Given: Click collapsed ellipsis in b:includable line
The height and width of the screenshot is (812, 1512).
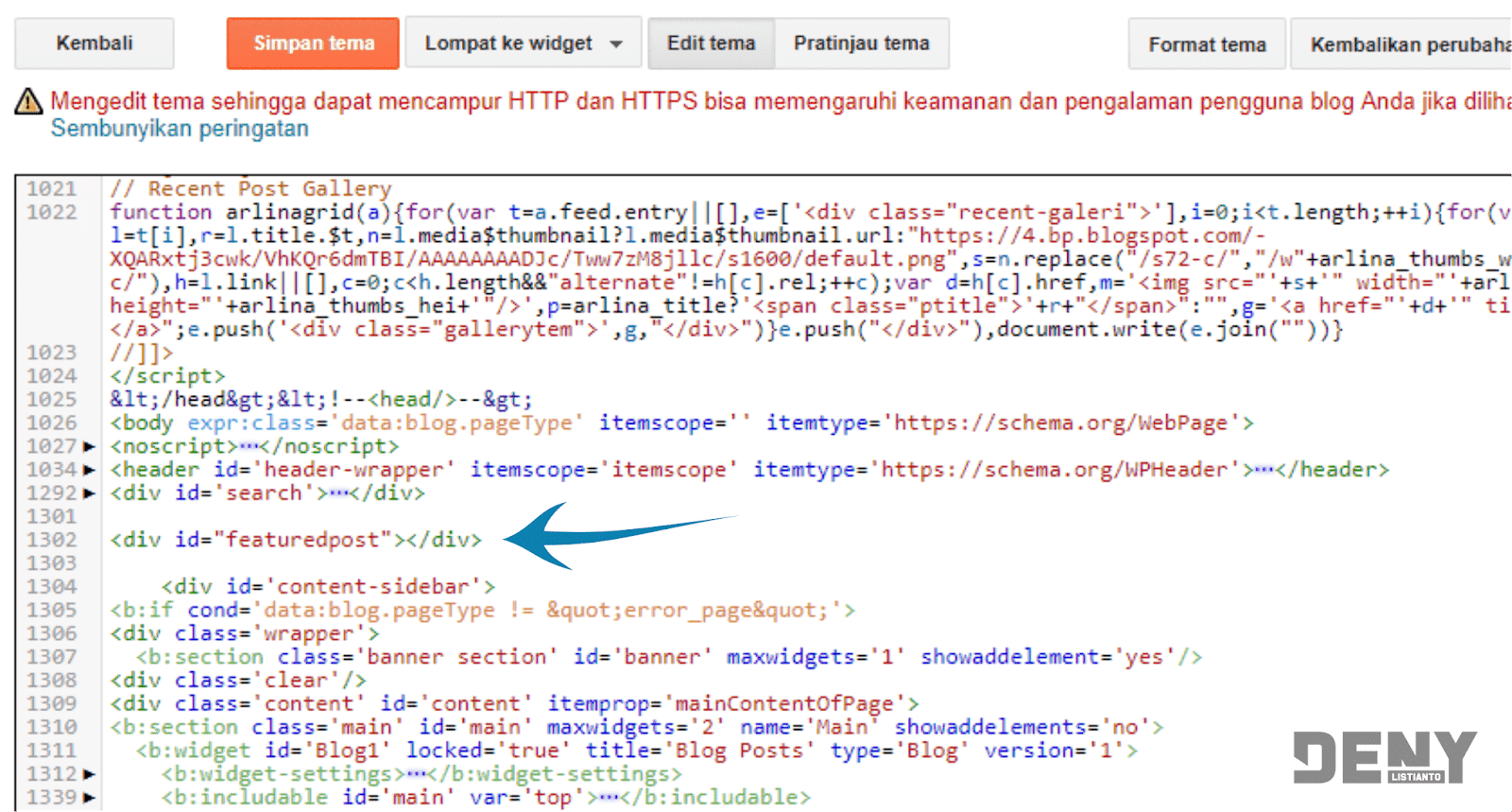Looking at the screenshot, I should pos(610,798).
